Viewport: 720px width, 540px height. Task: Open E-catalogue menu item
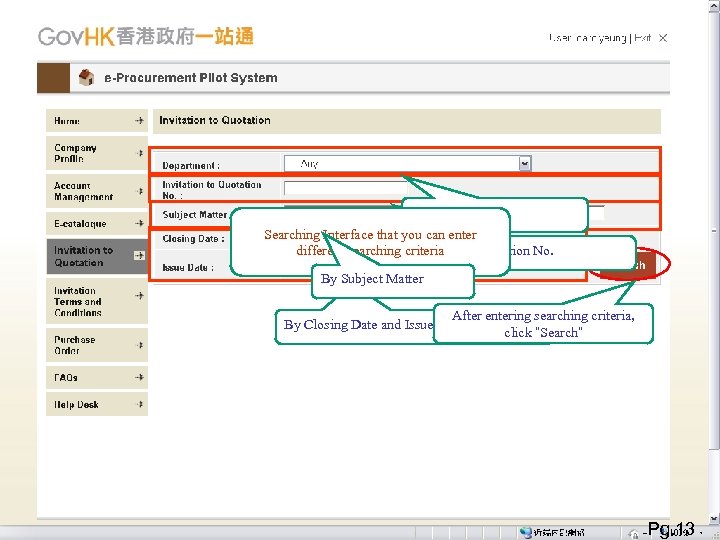[97, 224]
